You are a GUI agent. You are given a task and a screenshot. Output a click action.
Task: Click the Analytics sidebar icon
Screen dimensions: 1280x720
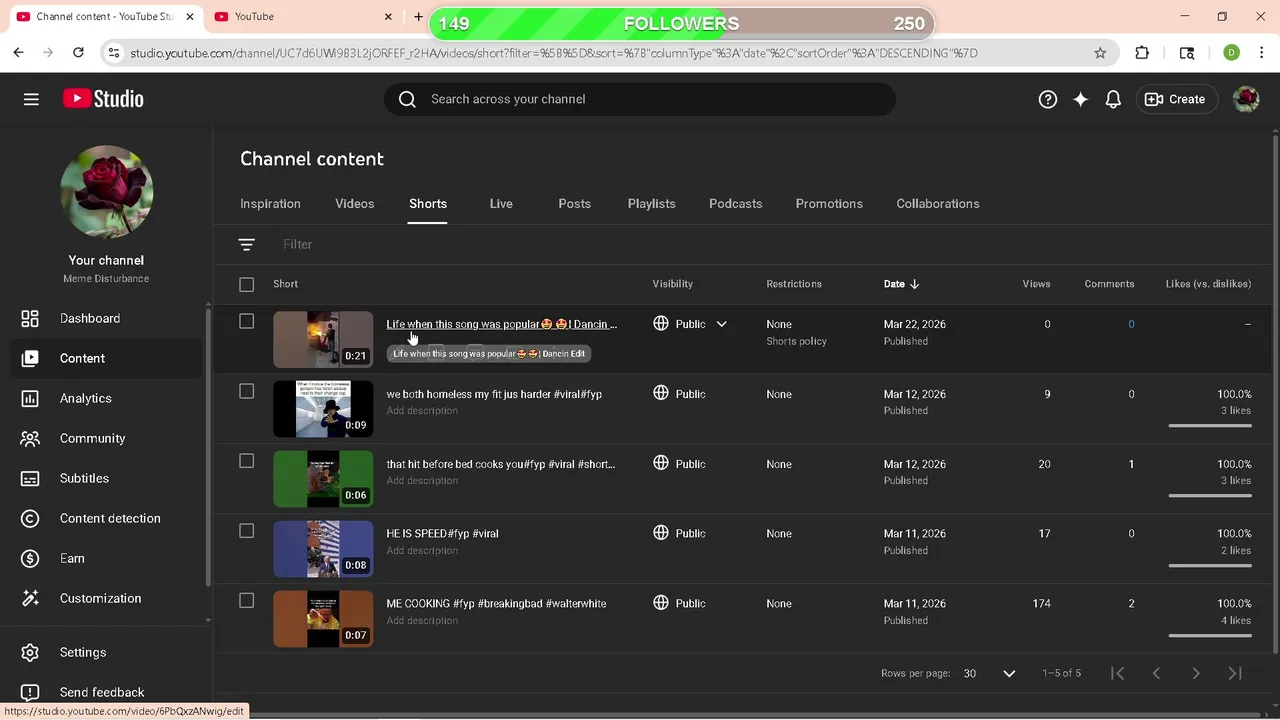(x=30, y=398)
